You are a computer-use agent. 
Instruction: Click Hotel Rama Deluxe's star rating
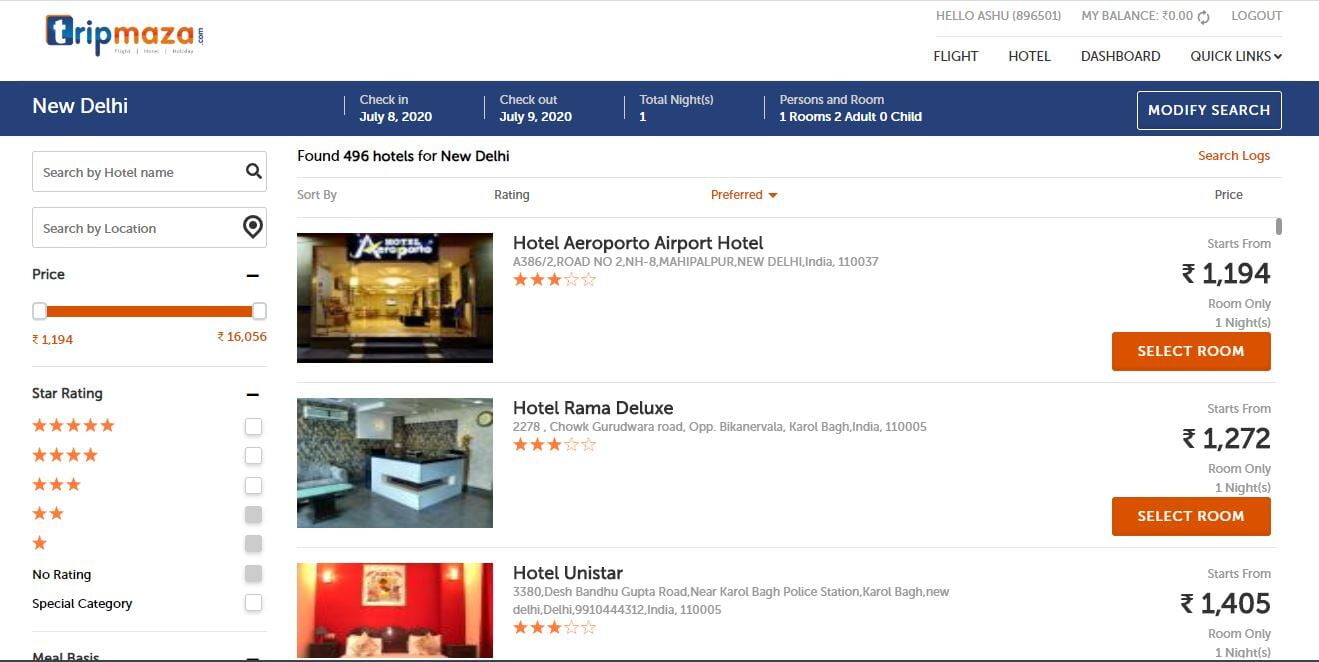pos(554,445)
